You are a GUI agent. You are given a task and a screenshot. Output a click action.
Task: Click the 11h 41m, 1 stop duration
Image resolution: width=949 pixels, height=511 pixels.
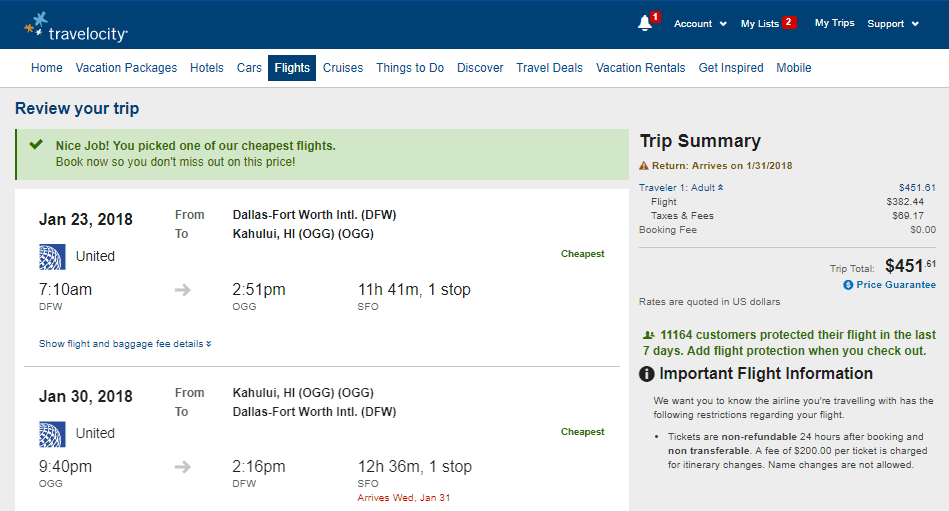click(x=414, y=290)
